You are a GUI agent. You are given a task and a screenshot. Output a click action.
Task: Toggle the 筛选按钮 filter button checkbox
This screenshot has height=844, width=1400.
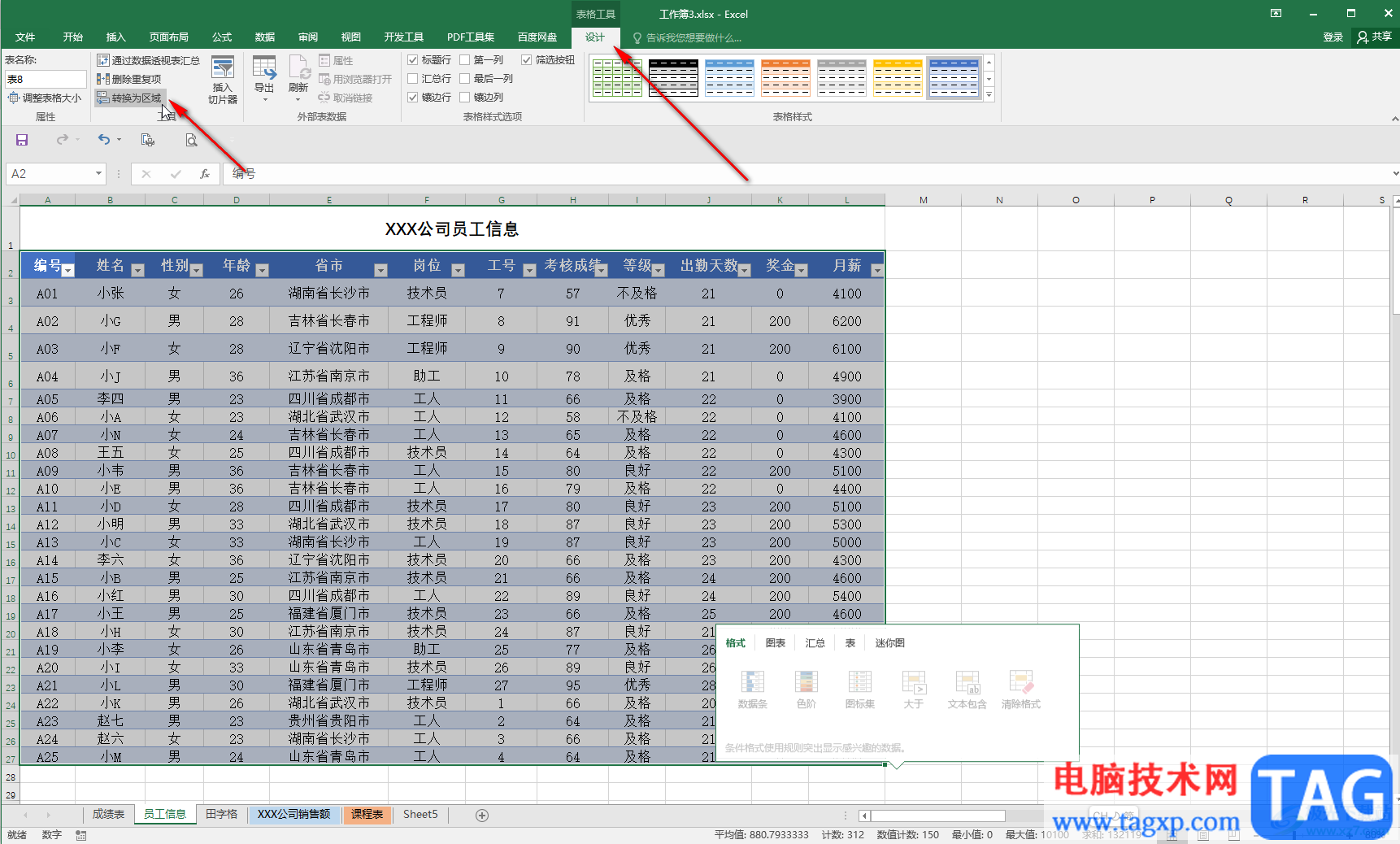527,60
